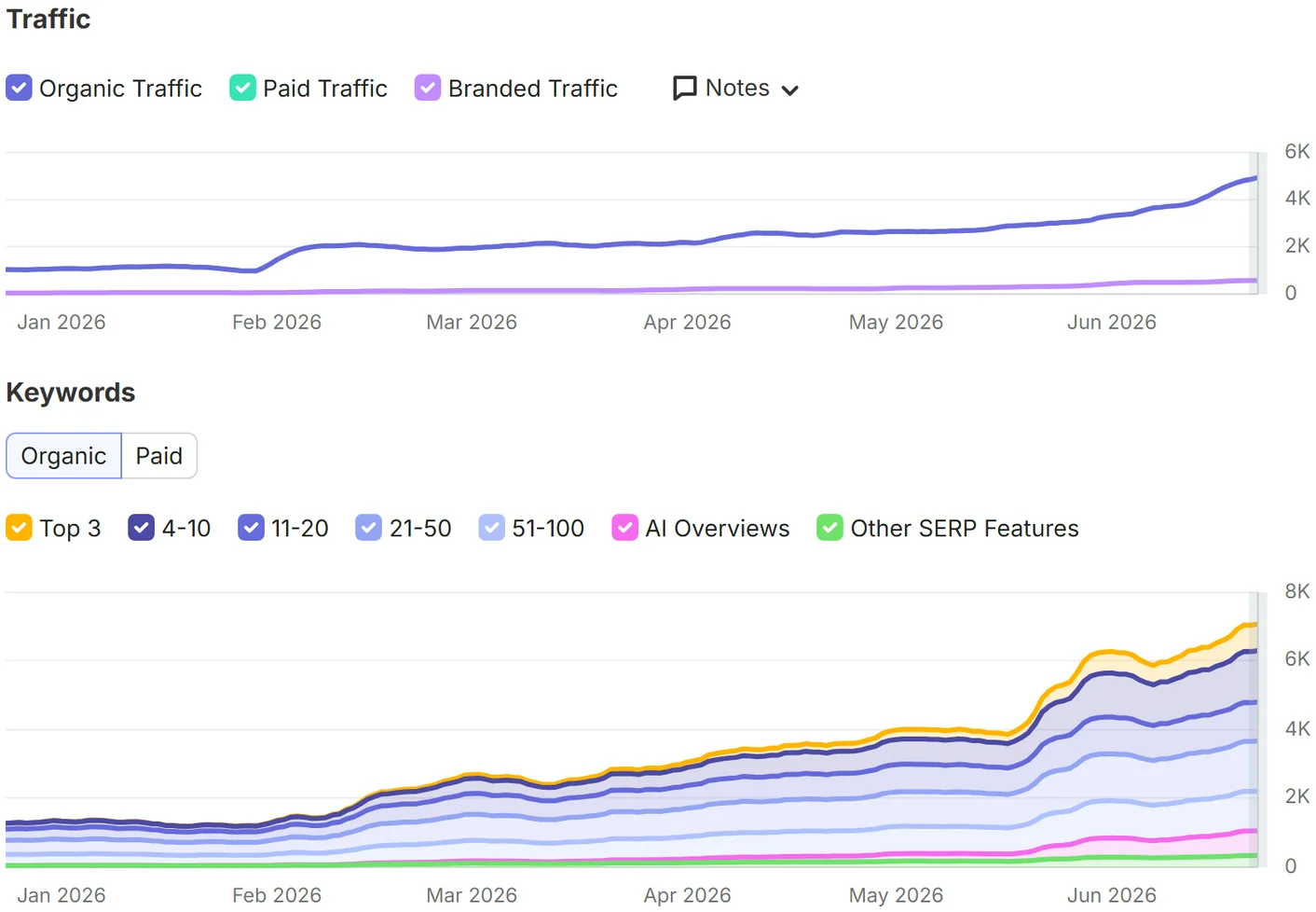Click the Traffic section heading
1316x912 pixels.
click(48, 19)
